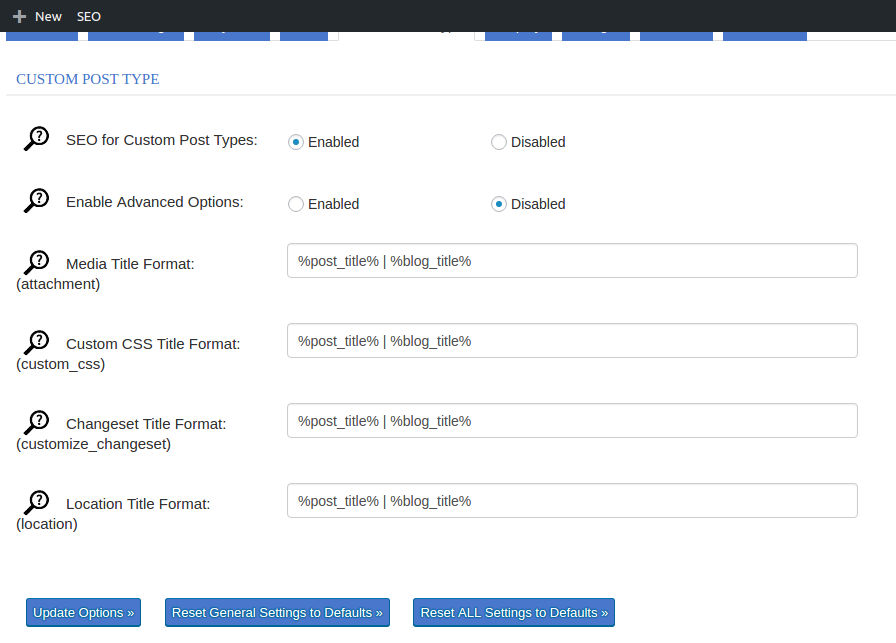This screenshot has width=896, height=643.
Task: Click the Update Options button
Action: (83, 612)
